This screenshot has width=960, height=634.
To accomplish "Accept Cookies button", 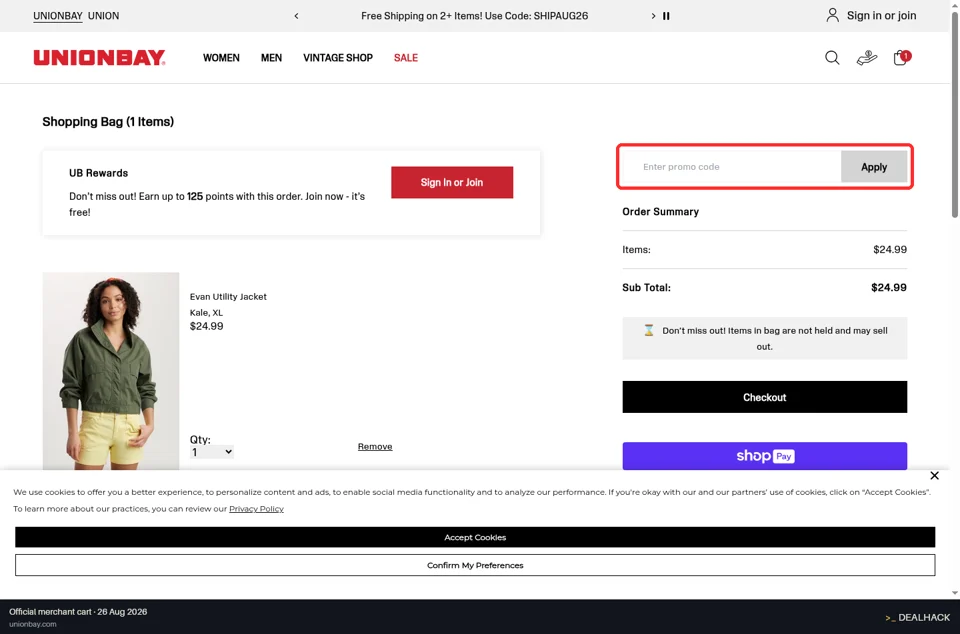I will (x=475, y=537).
